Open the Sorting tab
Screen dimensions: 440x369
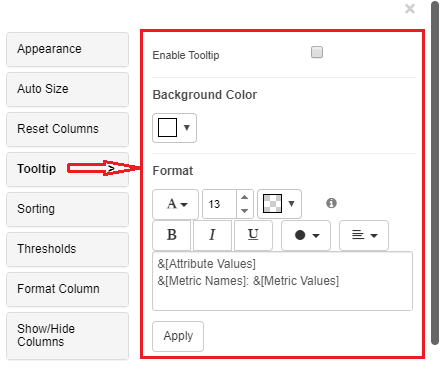click(67, 209)
